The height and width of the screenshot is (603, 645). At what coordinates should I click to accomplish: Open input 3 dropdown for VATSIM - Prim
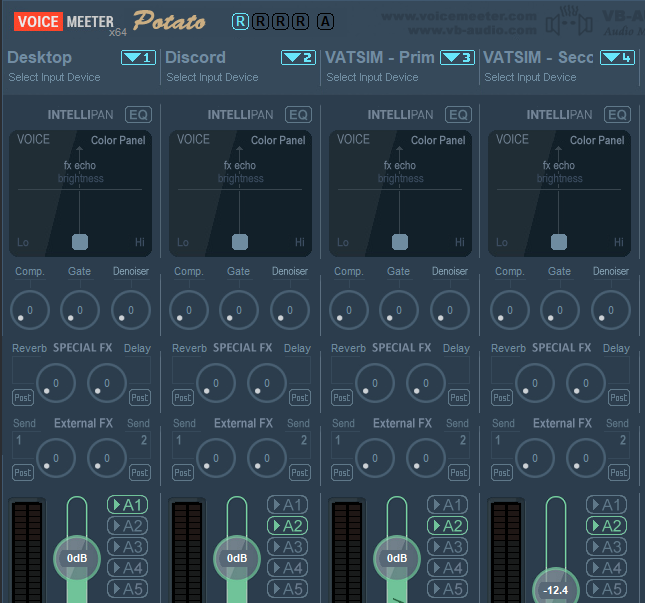pyautogui.click(x=457, y=58)
